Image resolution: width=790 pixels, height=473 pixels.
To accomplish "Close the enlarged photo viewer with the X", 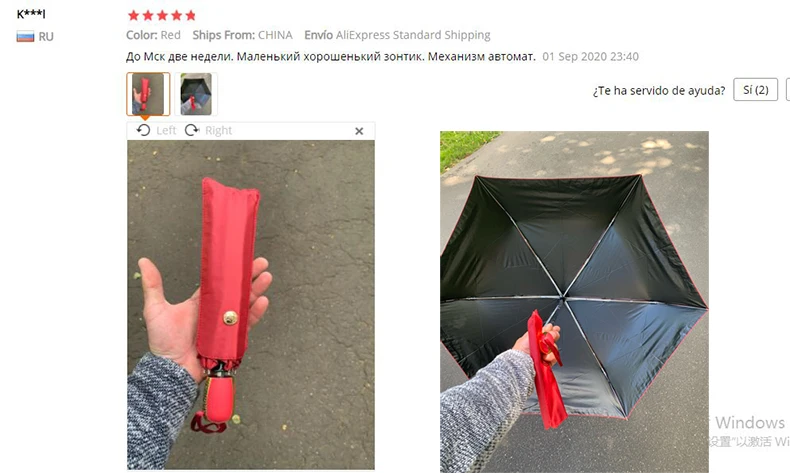I will (x=359, y=131).
